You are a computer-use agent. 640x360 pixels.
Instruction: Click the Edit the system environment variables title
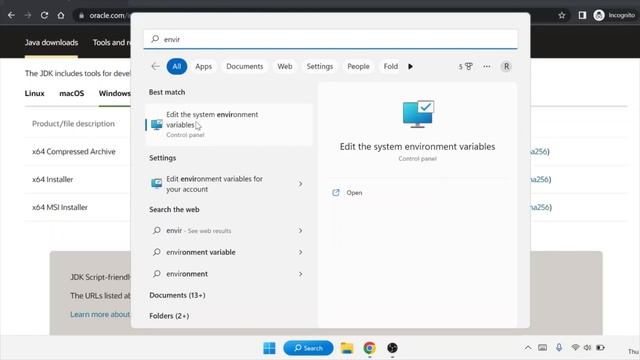[418, 147]
